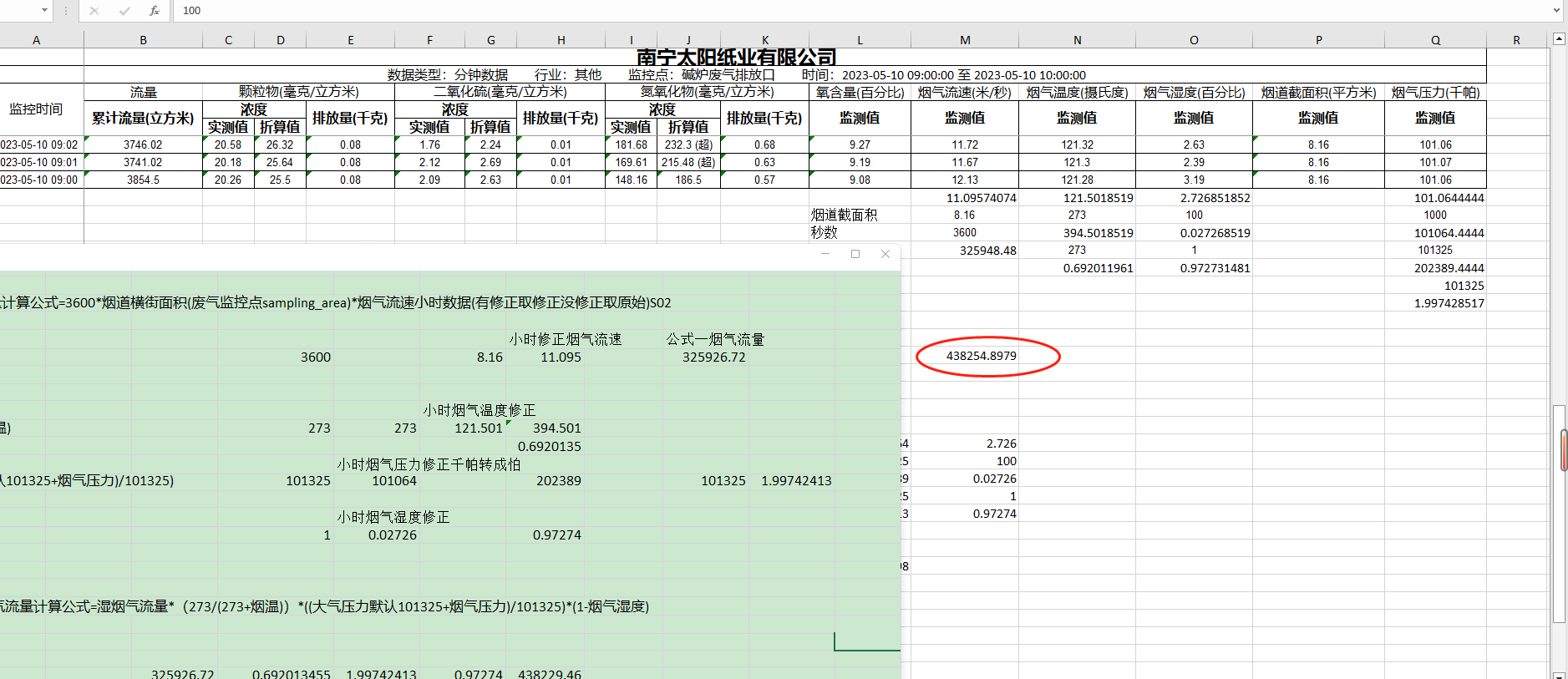Confirm the formula bar entry with checkmark

pyautogui.click(x=124, y=11)
